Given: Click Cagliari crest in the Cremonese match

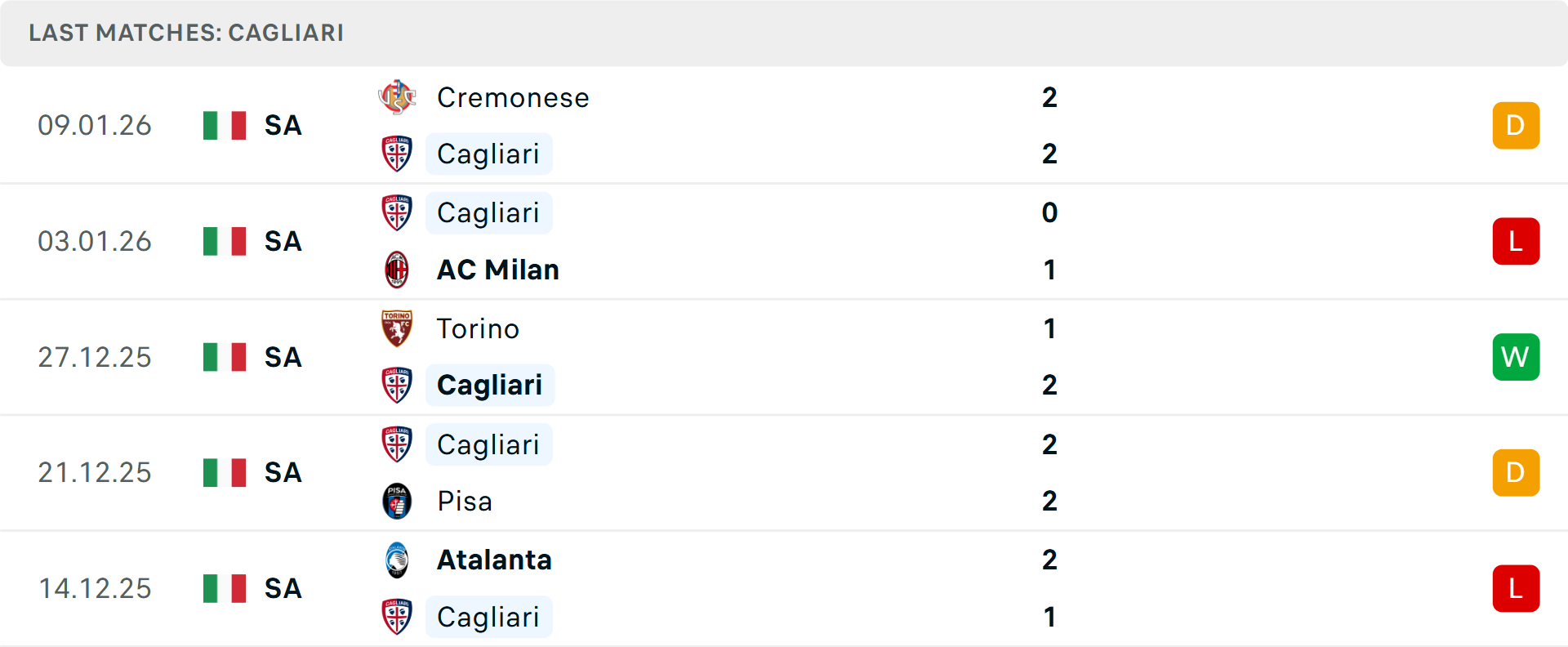Looking at the screenshot, I should 397,154.
